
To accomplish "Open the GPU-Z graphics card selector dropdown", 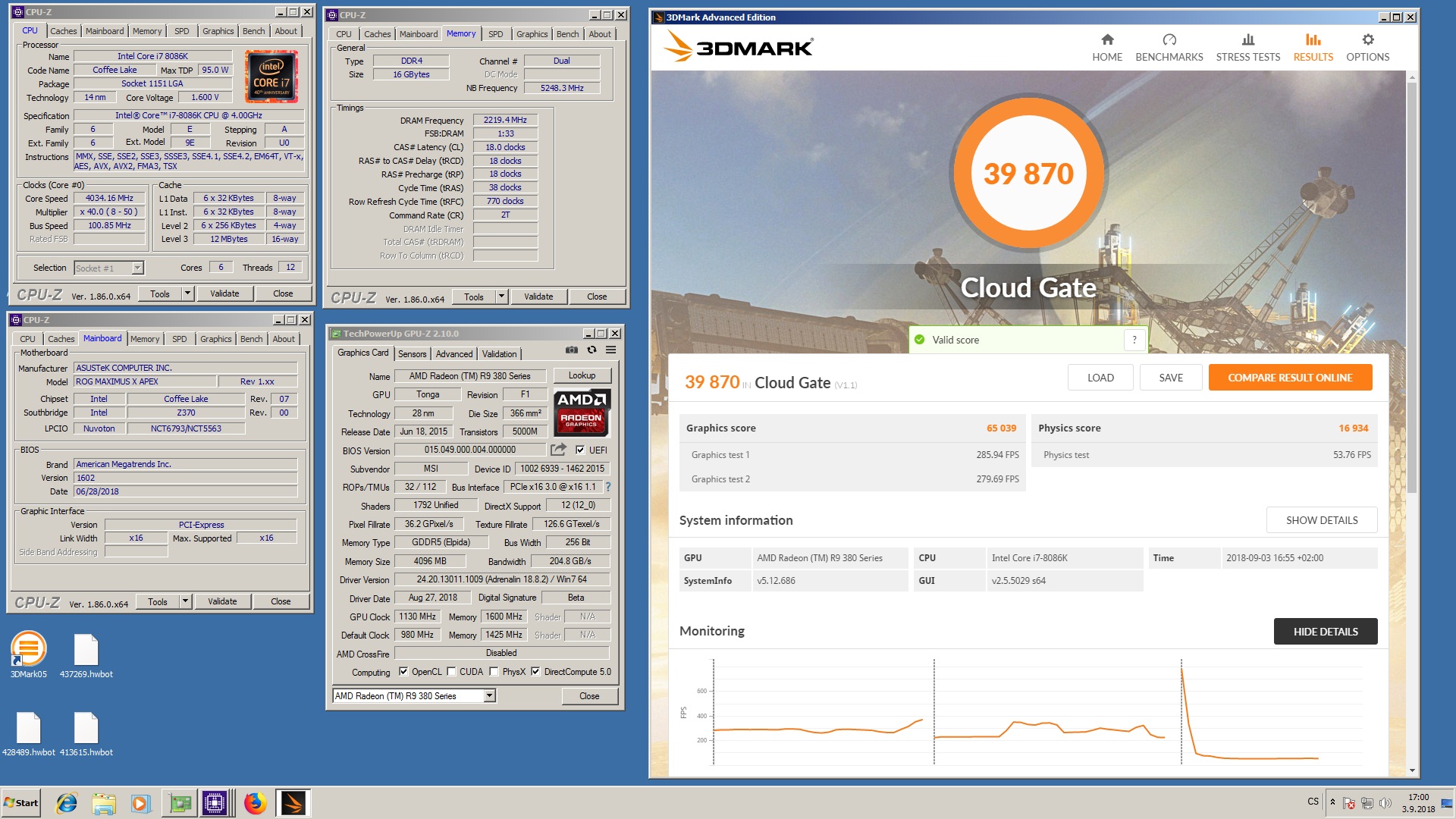I will [489, 695].
